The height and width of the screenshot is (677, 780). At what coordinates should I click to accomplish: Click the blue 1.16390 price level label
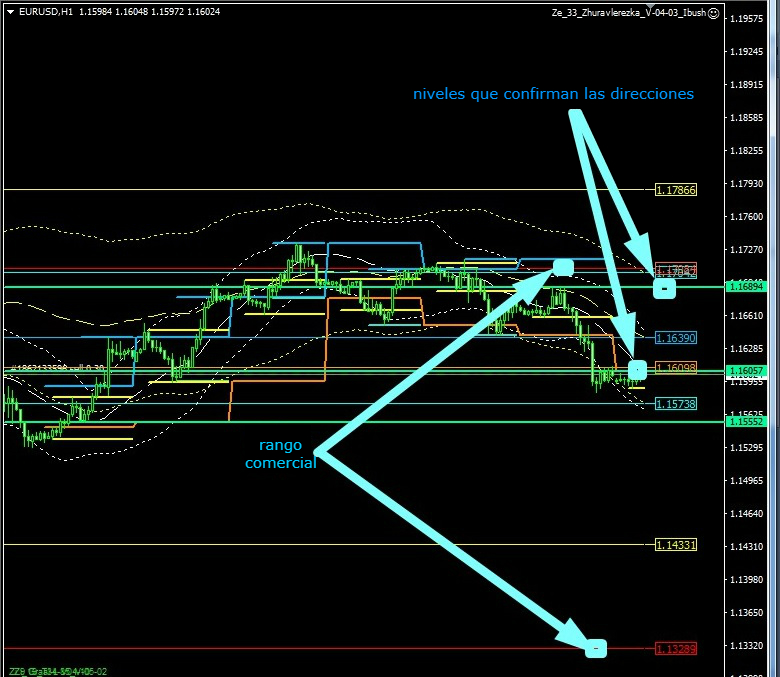click(x=676, y=338)
